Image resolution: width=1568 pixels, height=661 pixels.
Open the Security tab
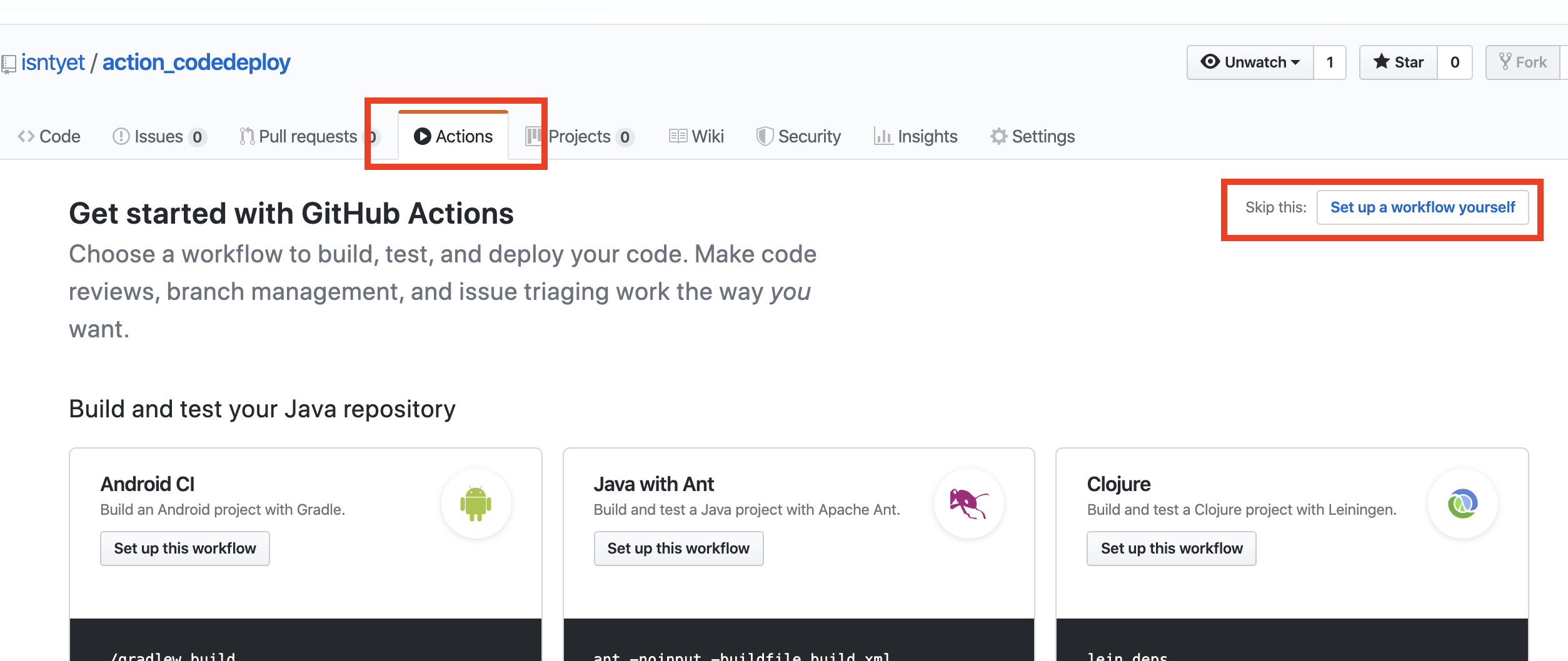click(798, 136)
